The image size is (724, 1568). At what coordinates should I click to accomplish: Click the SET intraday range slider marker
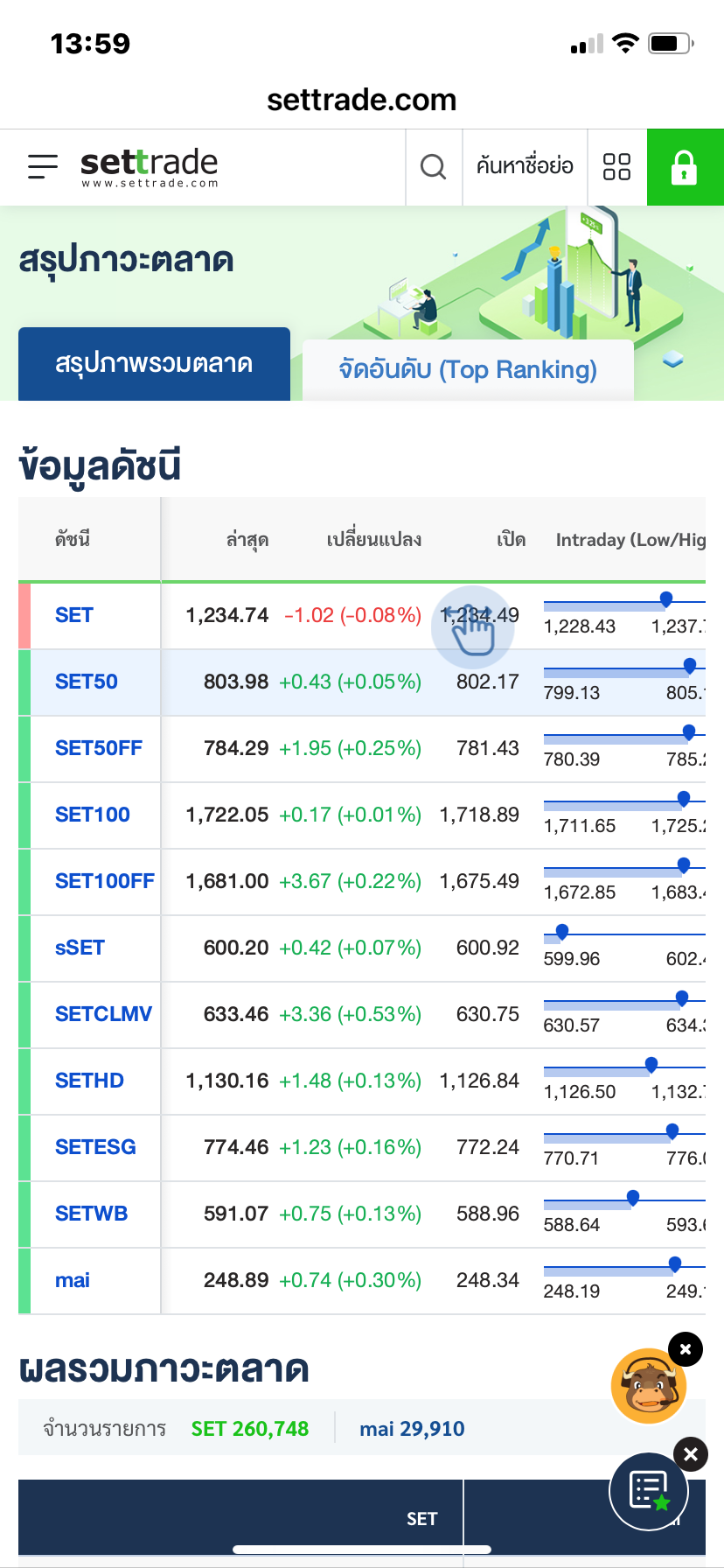click(666, 599)
